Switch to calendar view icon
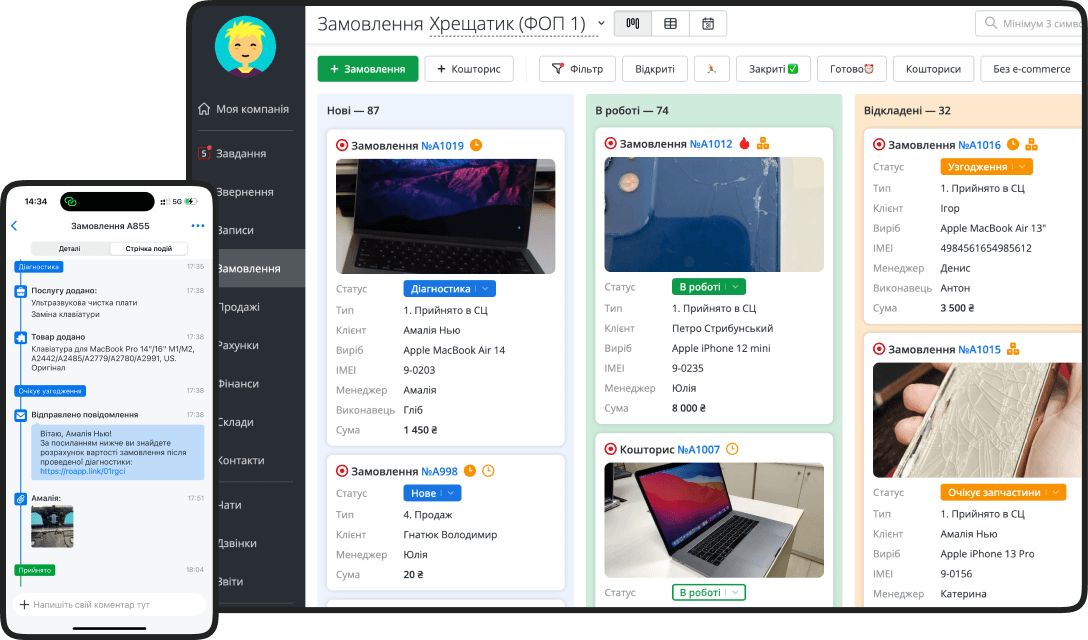This screenshot has width=1088, height=640. (708, 24)
